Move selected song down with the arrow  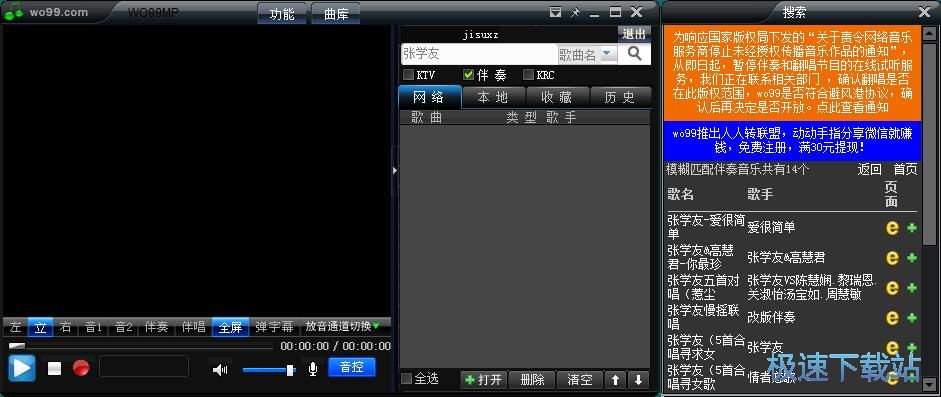(638, 380)
